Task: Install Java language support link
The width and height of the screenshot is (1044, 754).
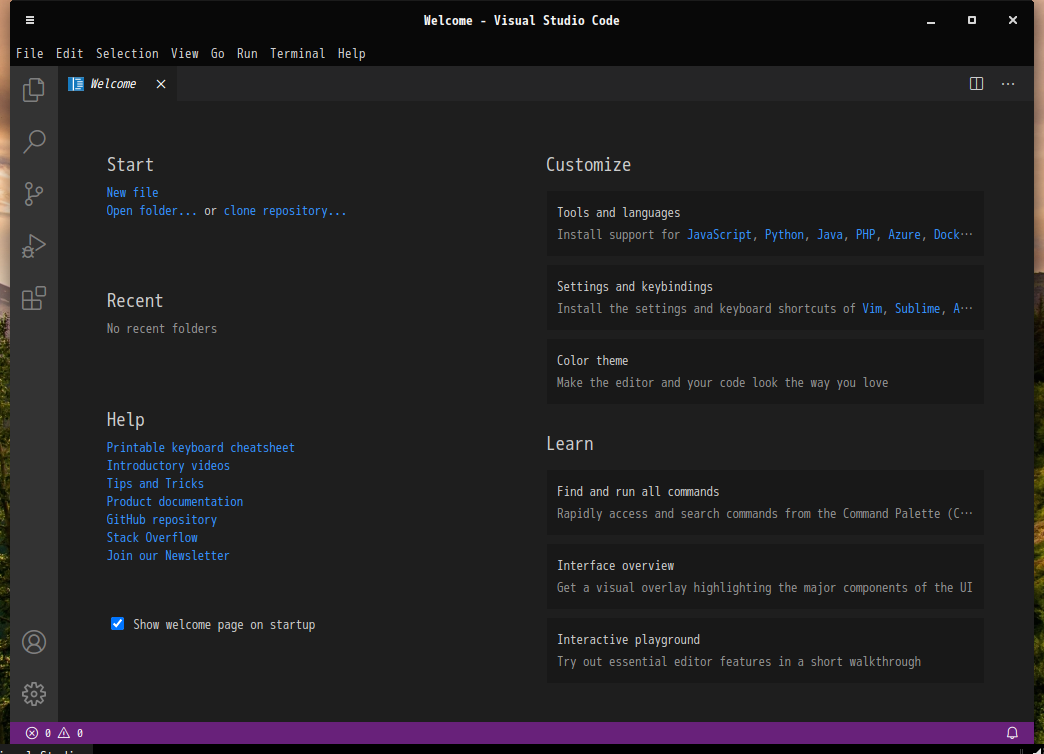Action: pyautogui.click(x=830, y=234)
